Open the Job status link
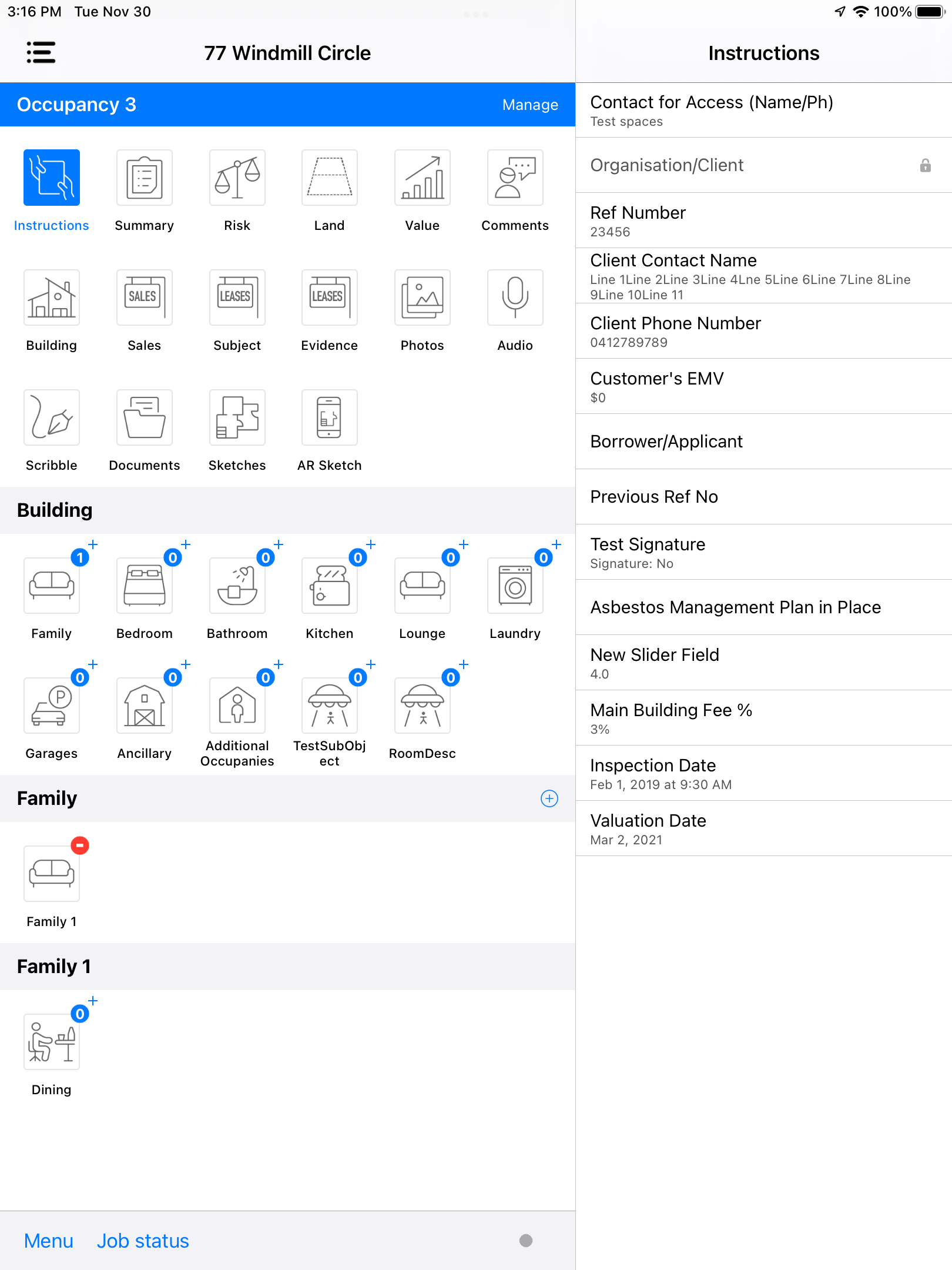Image resolution: width=952 pixels, height=1270 pixels. tap(143, 1241)
